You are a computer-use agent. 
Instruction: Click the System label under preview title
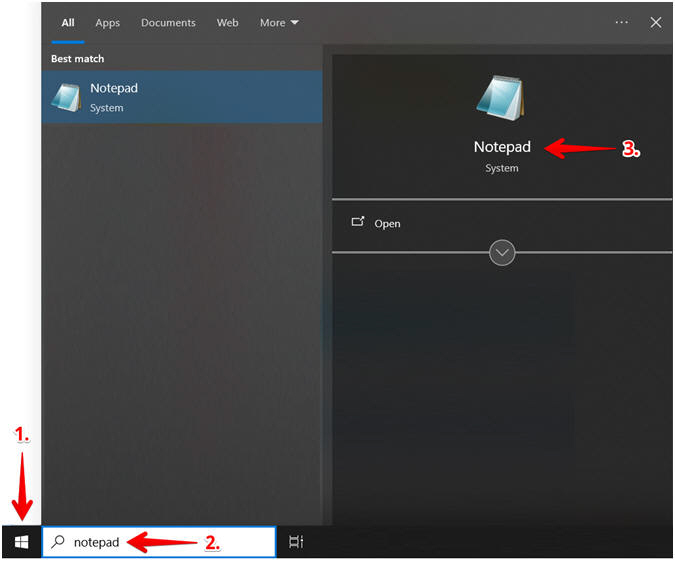(x=502, y=168)
